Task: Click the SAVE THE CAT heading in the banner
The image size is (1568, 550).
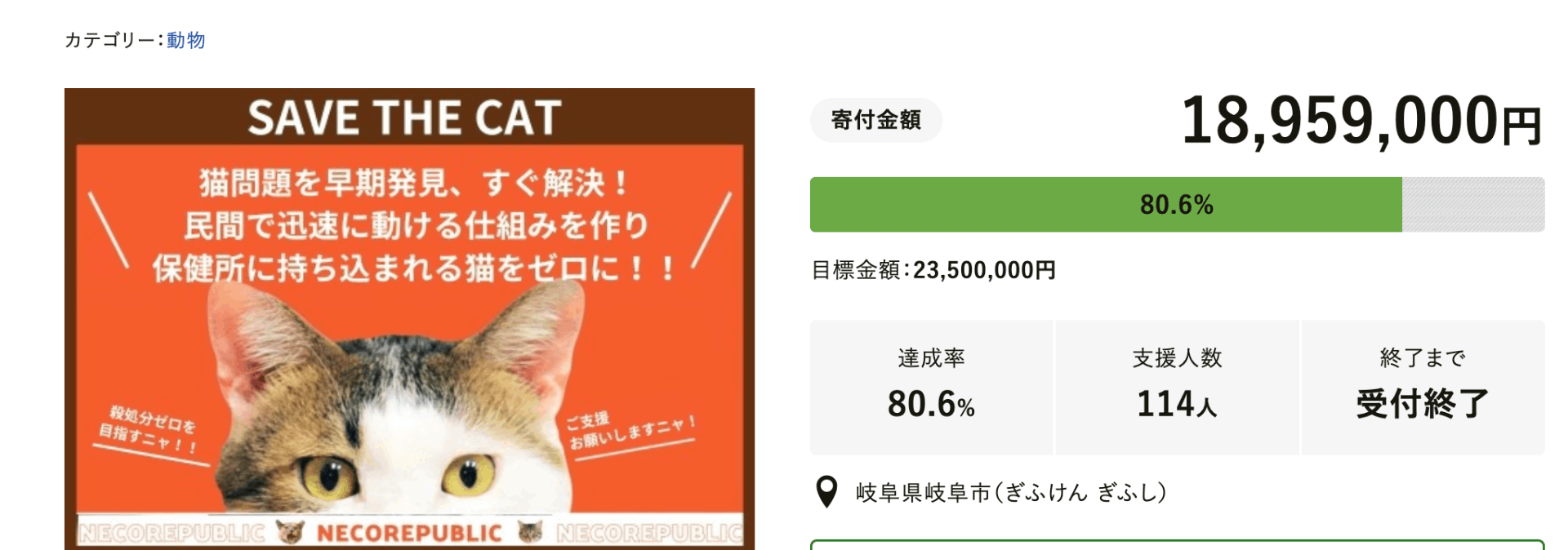Action: (x=405, y=118)
